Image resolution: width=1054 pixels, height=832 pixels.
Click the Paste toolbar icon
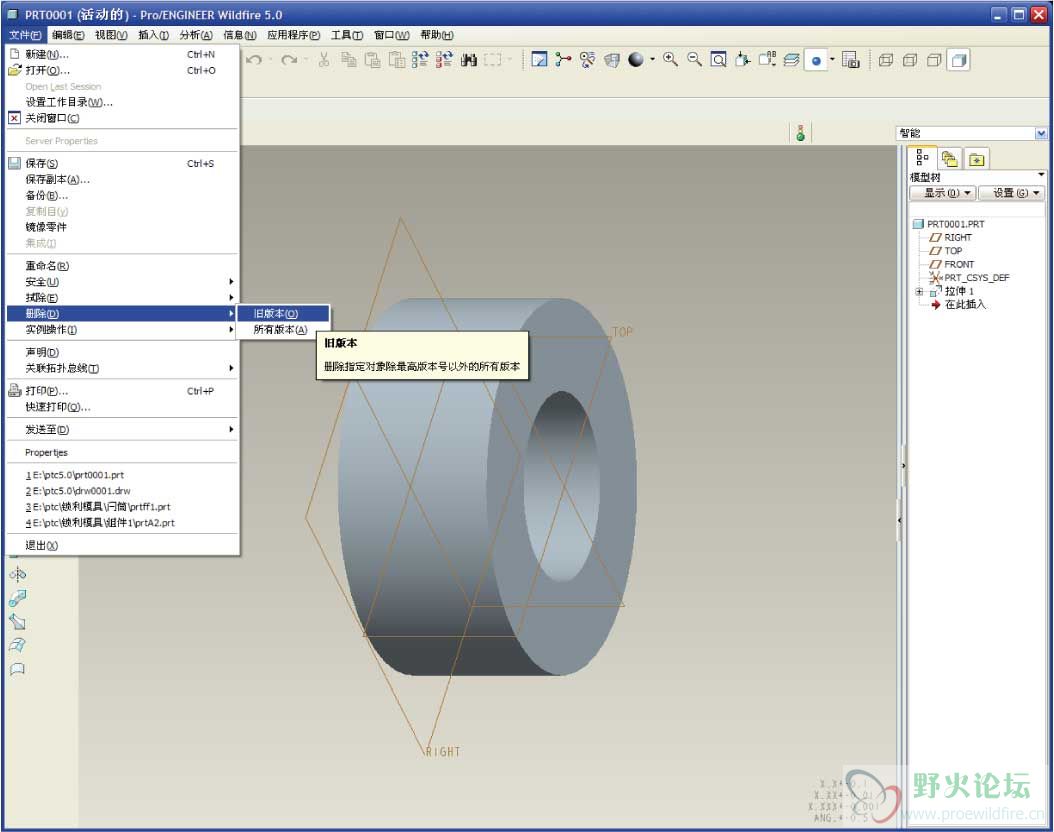point(372,60)
